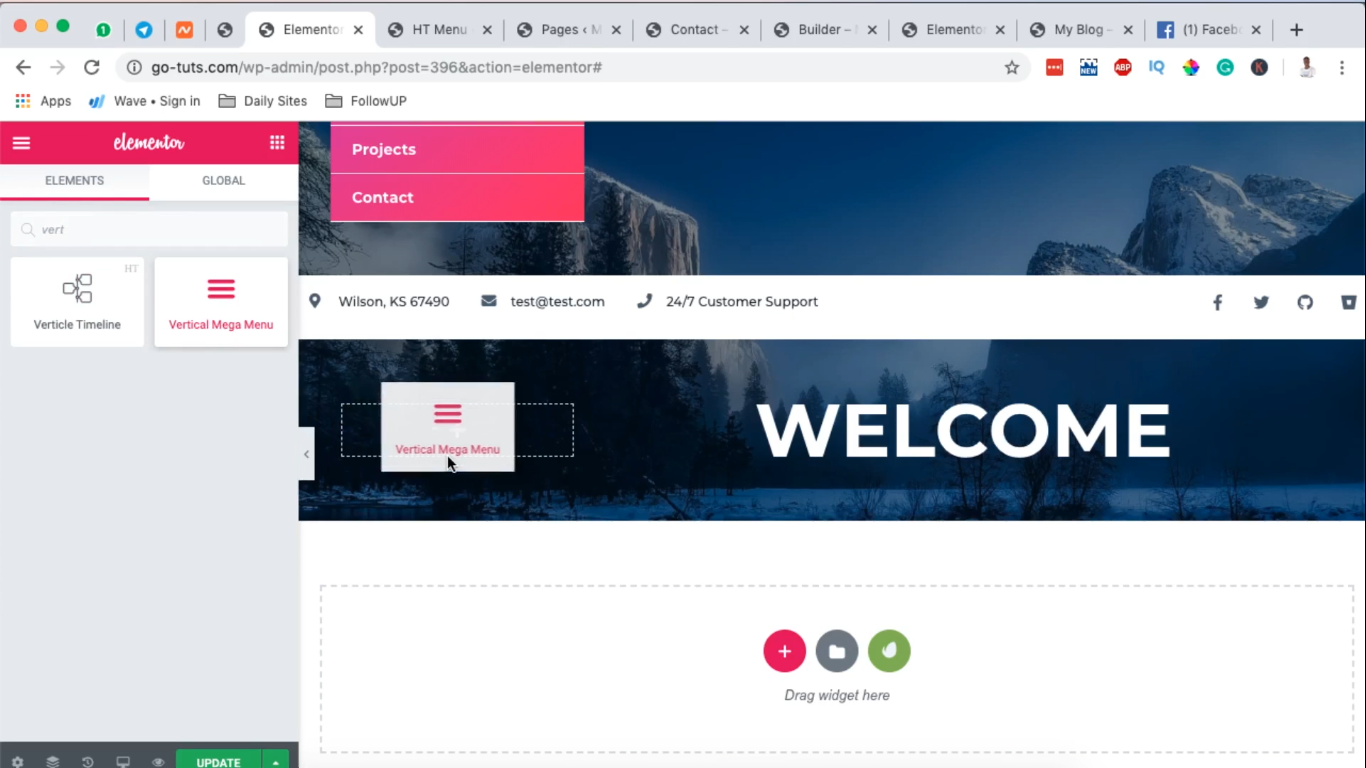Screen dimensions: 1366x768
Task: Open the Navigator layers icon
Action: pos(53,762)
